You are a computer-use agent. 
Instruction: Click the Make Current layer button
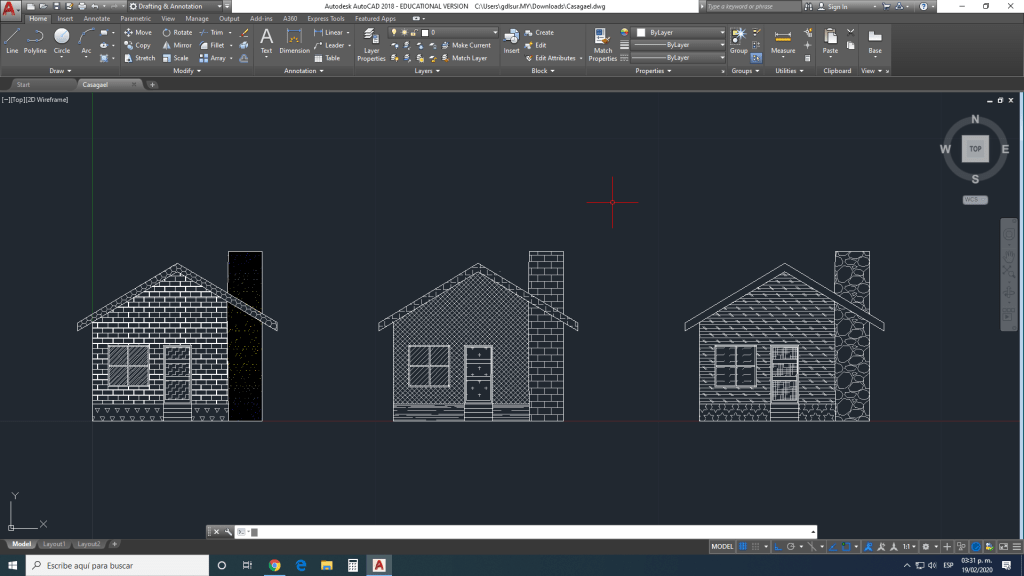[466, 45]
